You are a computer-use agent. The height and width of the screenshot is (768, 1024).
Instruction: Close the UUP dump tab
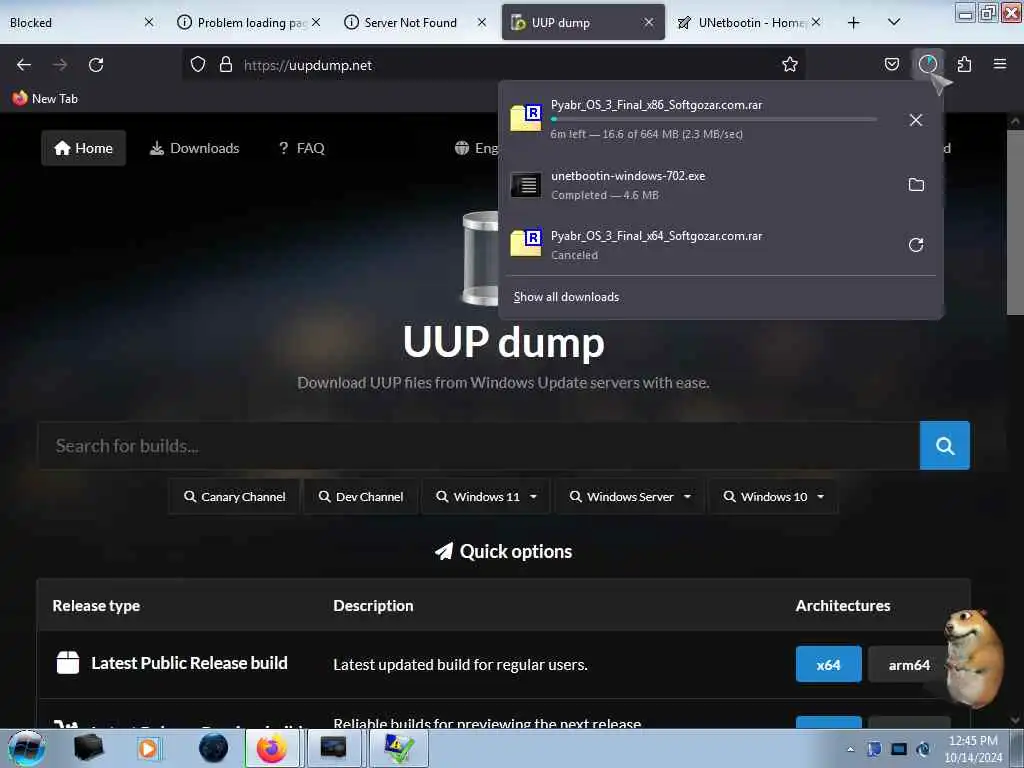coord(648,22)
